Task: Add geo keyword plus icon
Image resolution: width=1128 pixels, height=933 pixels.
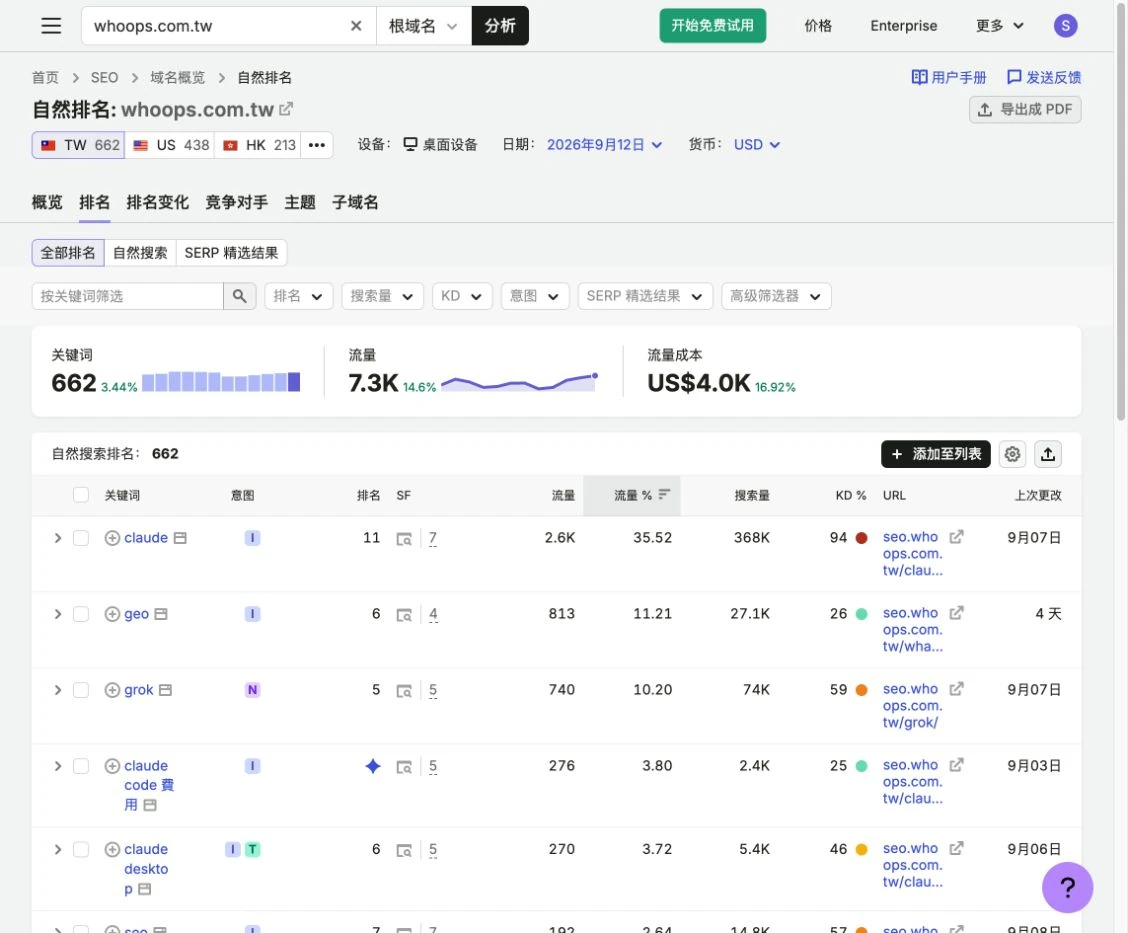Action: [x=112, y=614]
